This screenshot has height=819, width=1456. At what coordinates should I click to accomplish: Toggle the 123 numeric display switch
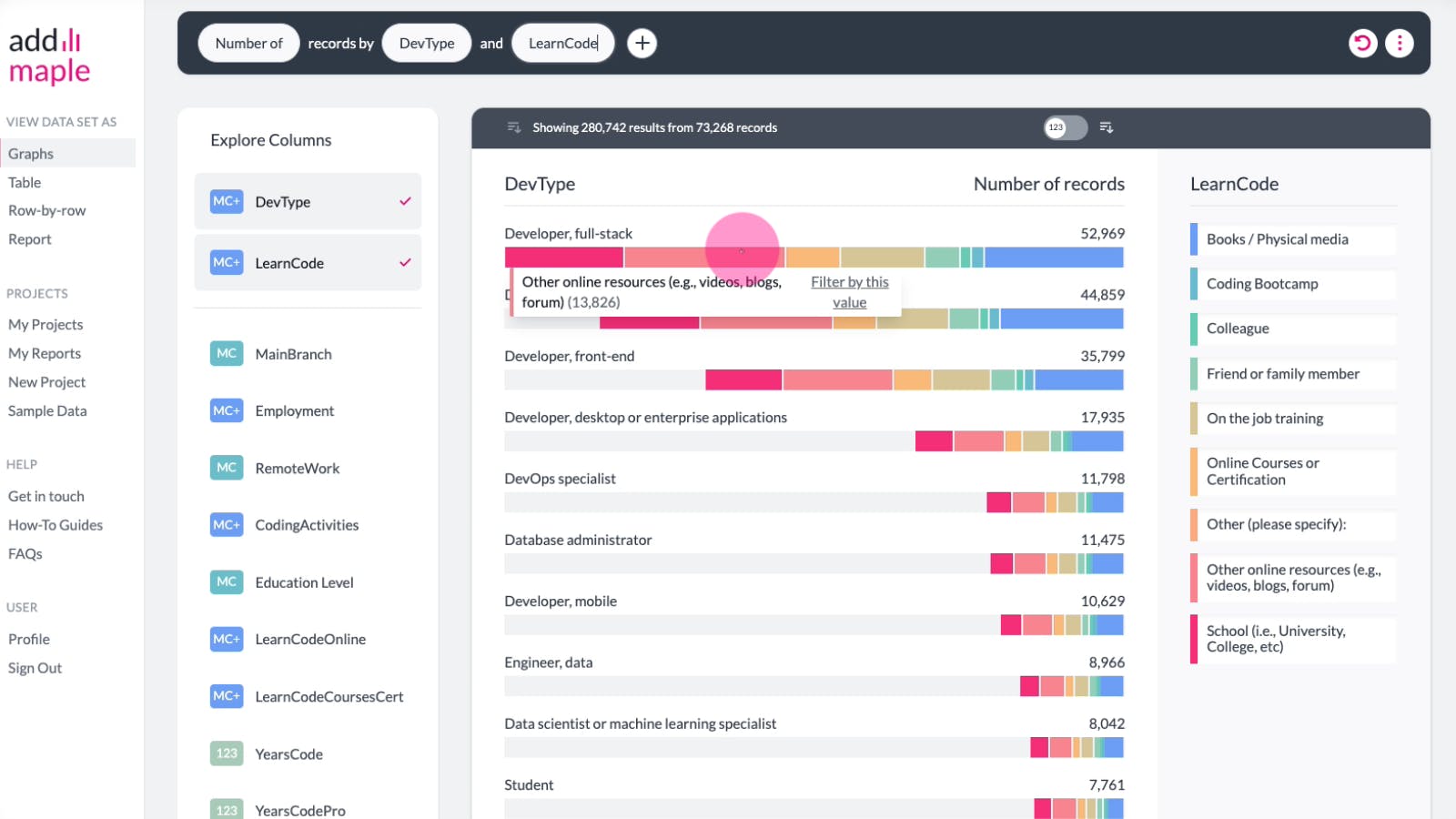point(1065,127)
